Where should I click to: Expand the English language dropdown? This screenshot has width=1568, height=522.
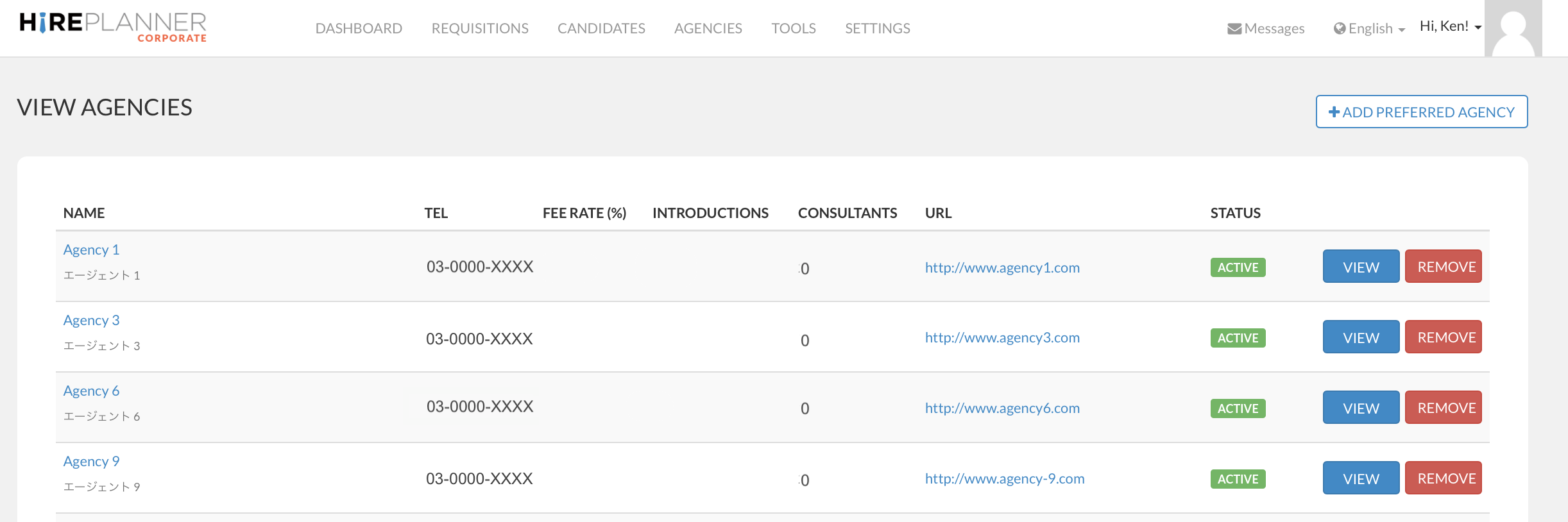pyautogui.click(x=1369, y=29)
